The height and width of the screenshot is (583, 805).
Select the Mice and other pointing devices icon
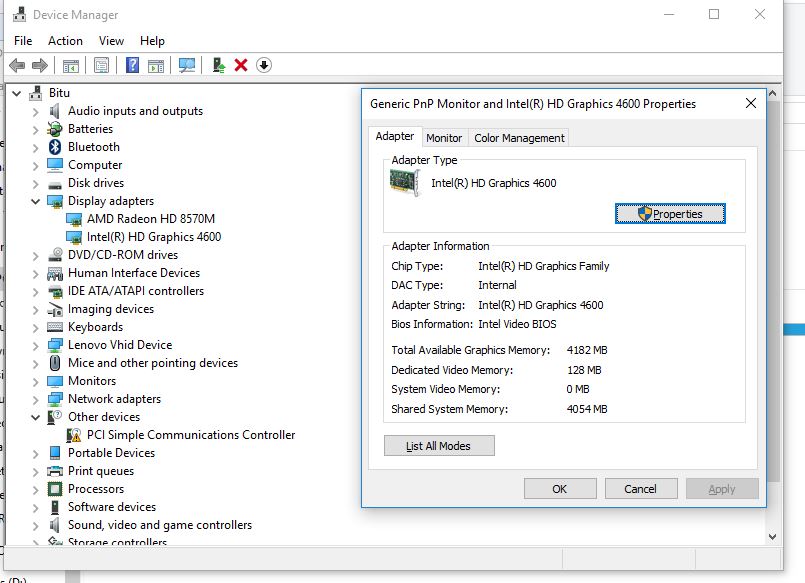point(55,363)
